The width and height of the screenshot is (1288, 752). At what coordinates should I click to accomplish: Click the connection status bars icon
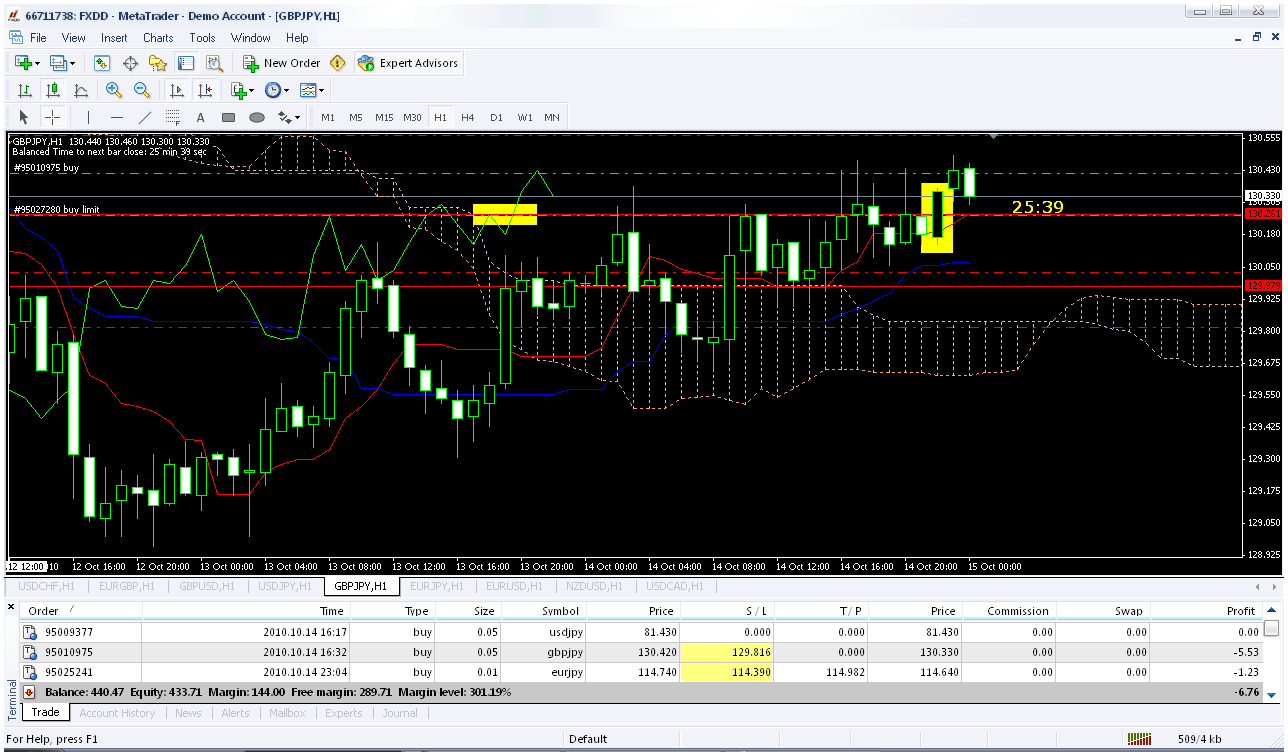(1139, 739)
